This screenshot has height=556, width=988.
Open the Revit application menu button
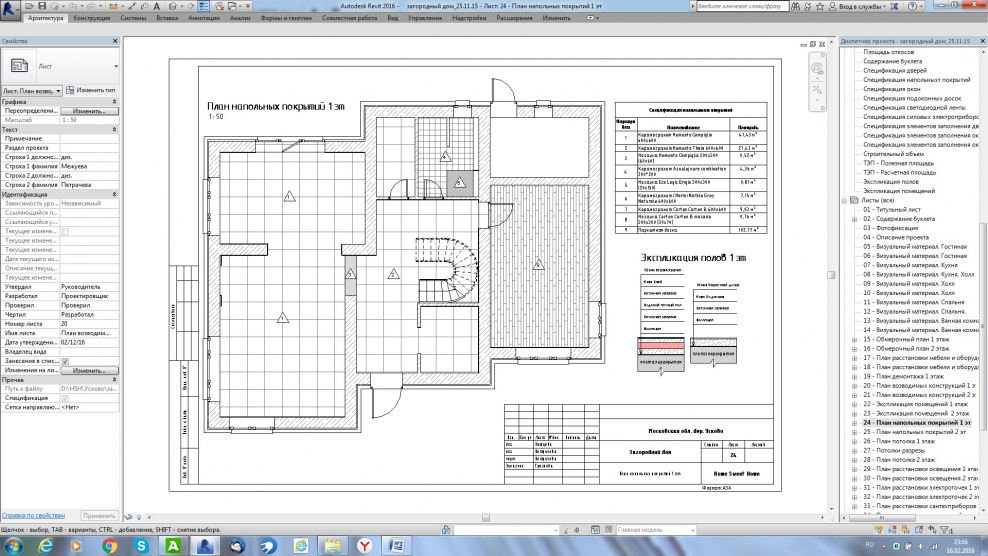click(x=12, y=10)
